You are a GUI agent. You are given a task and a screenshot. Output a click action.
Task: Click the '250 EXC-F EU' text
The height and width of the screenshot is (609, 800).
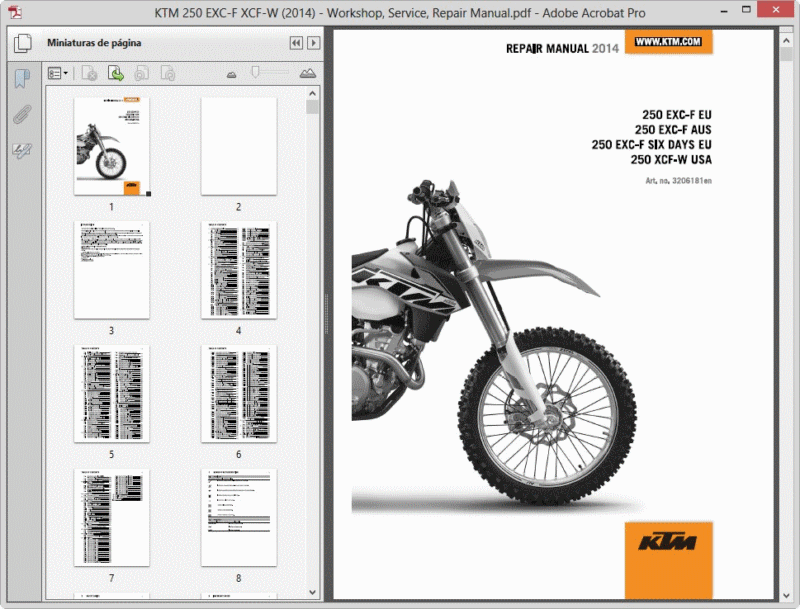(677, 115)
